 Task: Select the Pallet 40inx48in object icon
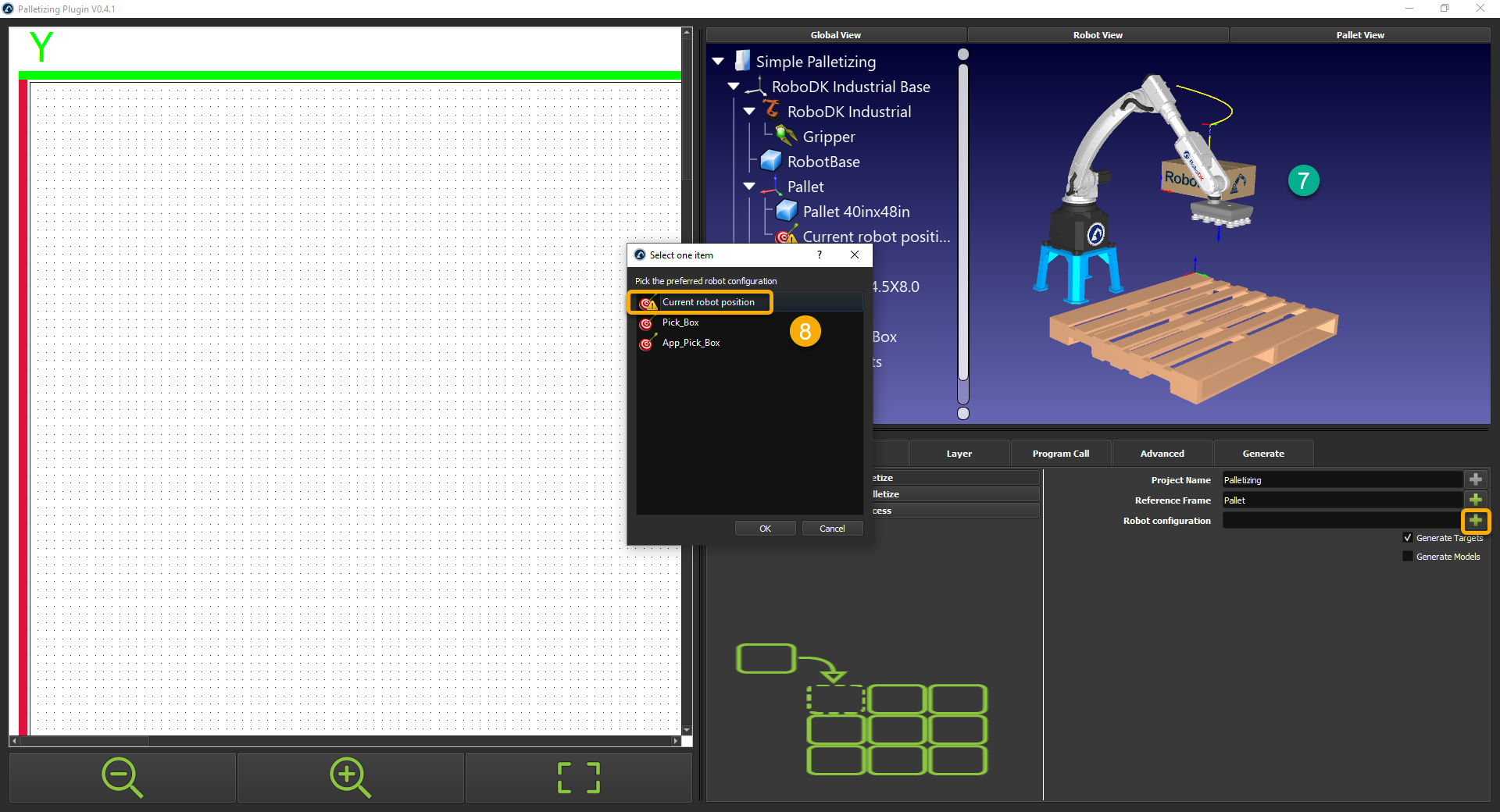[x=786, y=211]
